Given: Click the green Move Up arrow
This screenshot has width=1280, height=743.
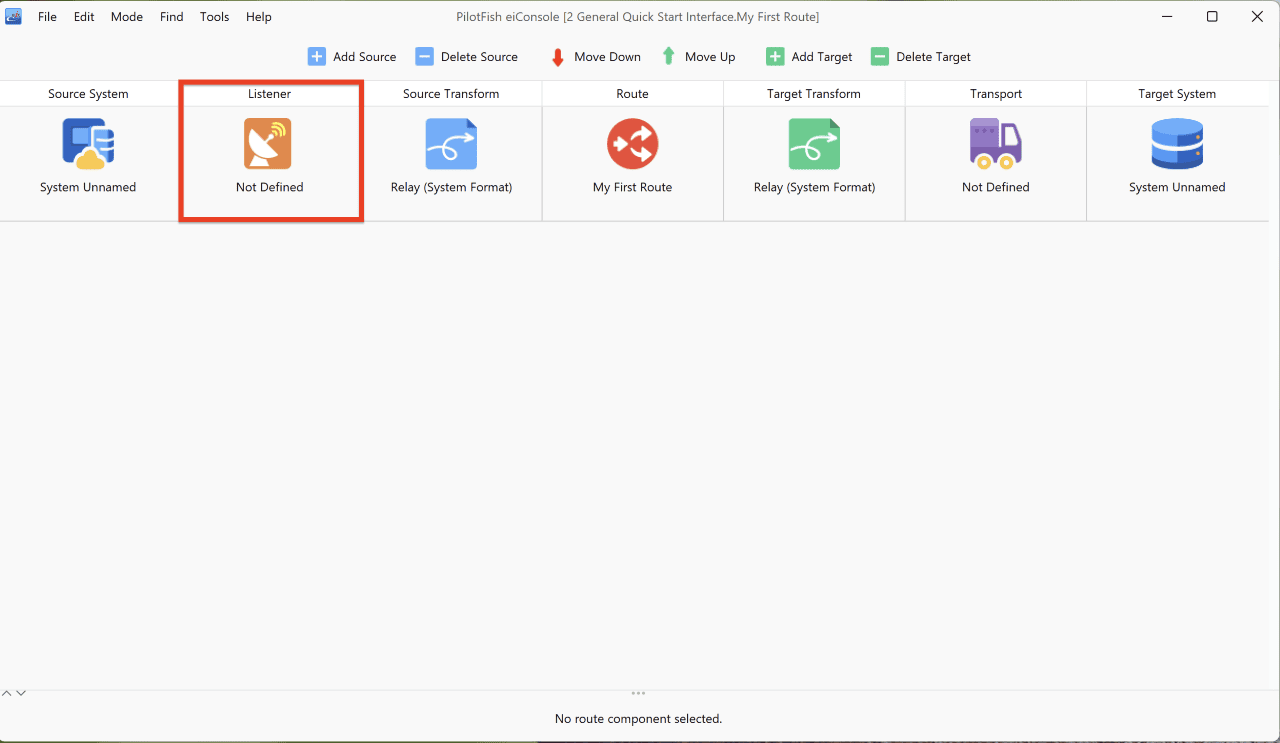Looking at the screenshot, I should 669,57.
